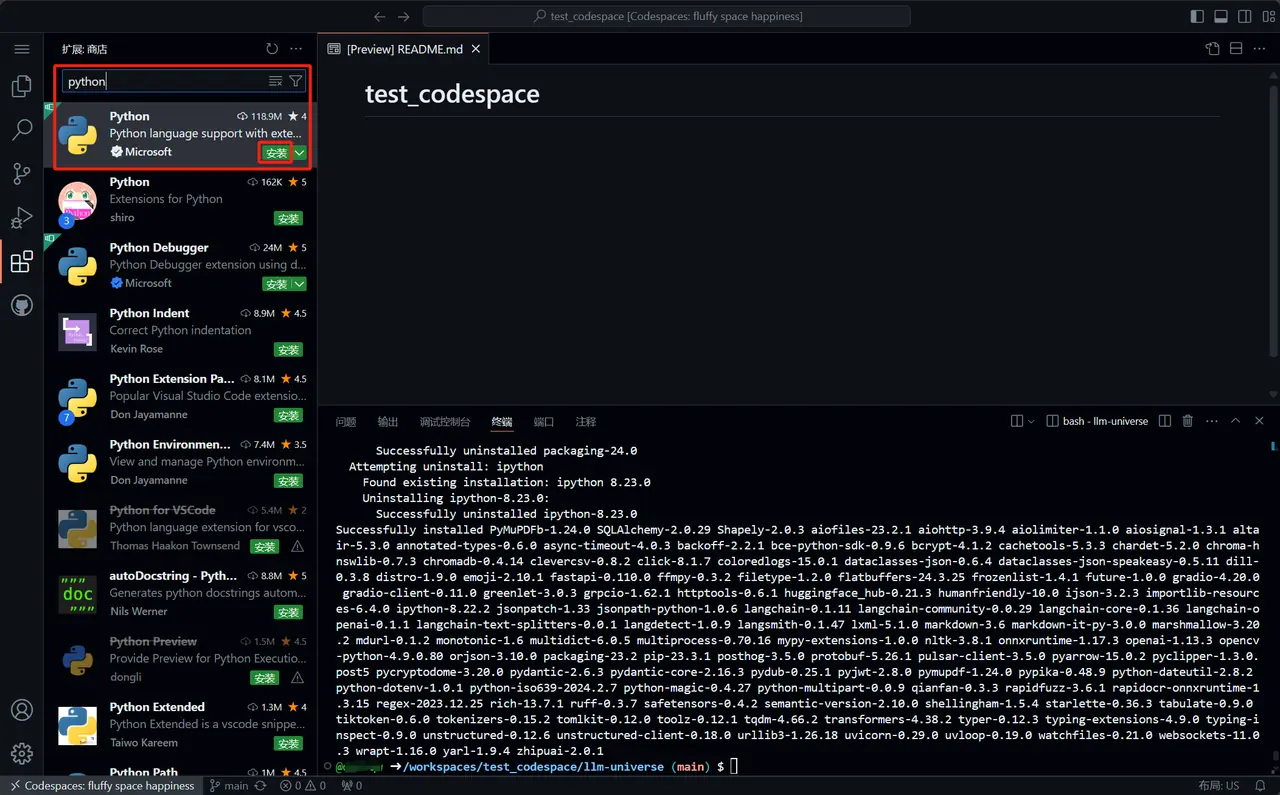Install the Python Indent extension
The image size is (1280, 795).
click(288, 350)
